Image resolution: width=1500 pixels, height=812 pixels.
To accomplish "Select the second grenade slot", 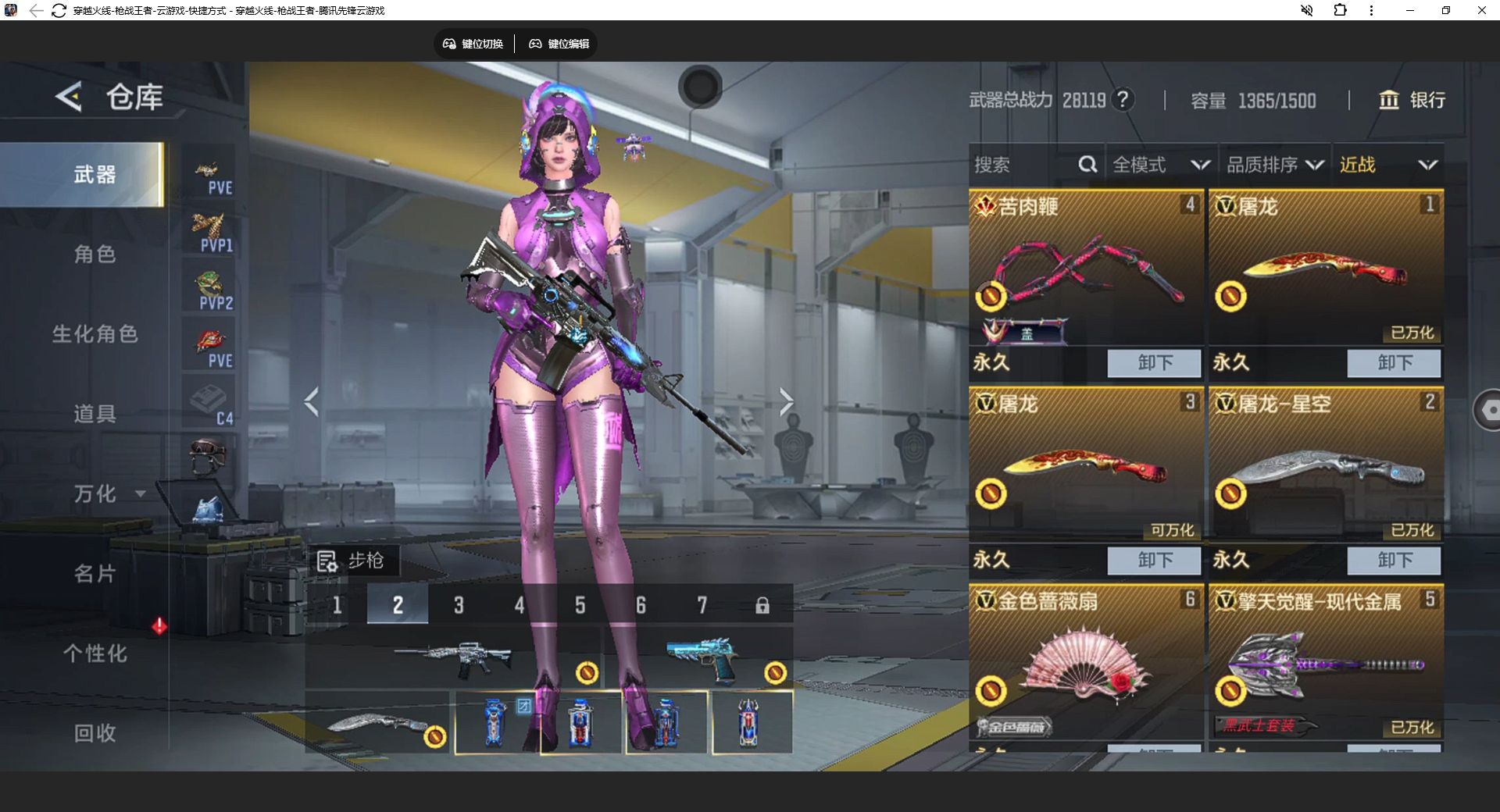I will 581,722.
